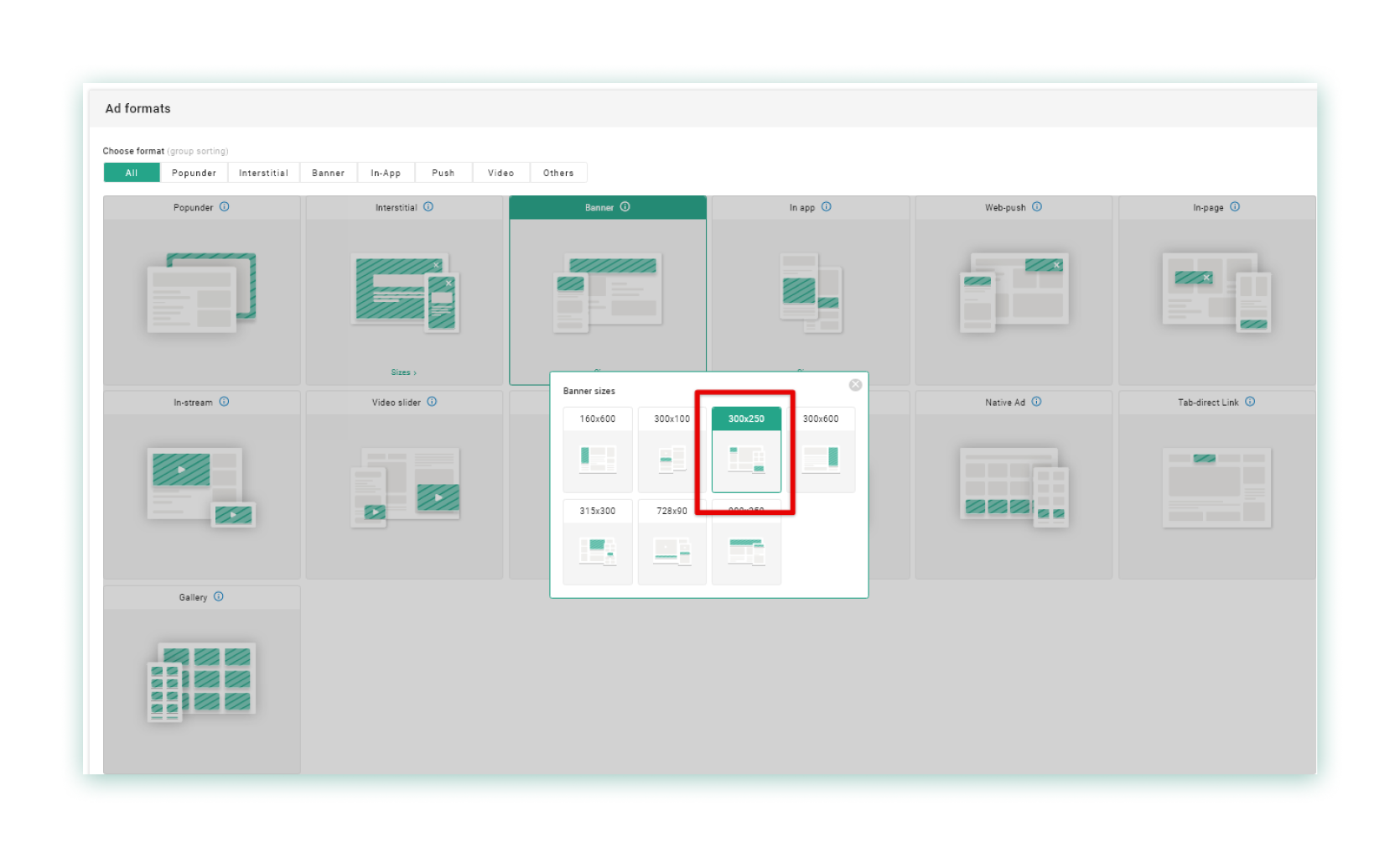Viewport: 1400px width, 858px height.
Task: Expand Sizes link under Interstitial card
Action: [403, 372]
